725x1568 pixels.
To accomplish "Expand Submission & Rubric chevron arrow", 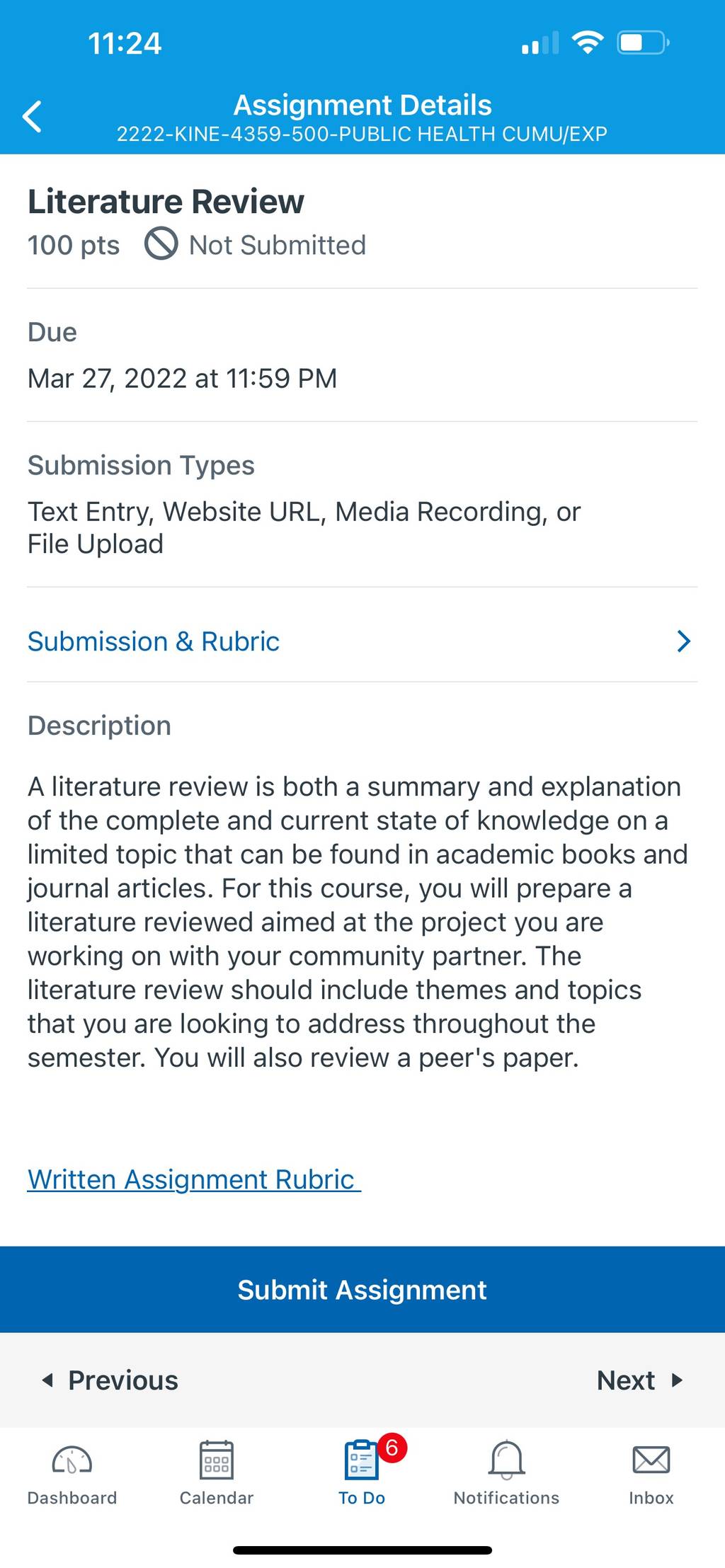I will click(x=683, y=641).
